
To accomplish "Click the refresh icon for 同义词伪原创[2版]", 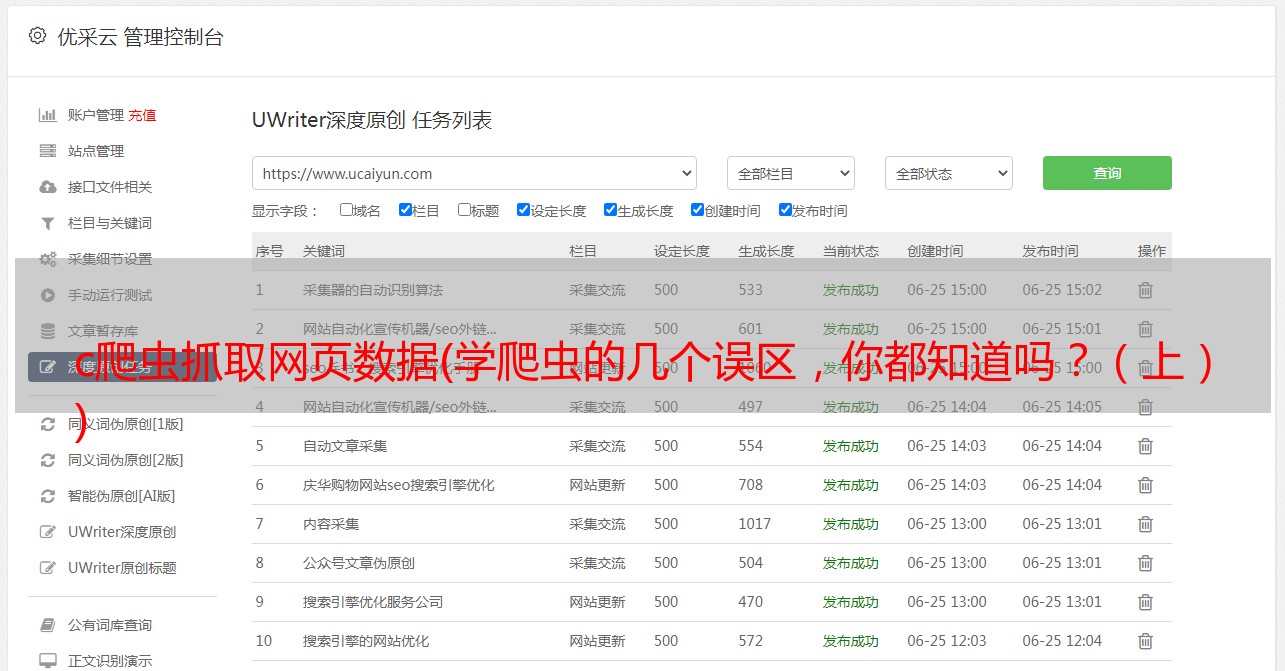I will coord(47,460).
